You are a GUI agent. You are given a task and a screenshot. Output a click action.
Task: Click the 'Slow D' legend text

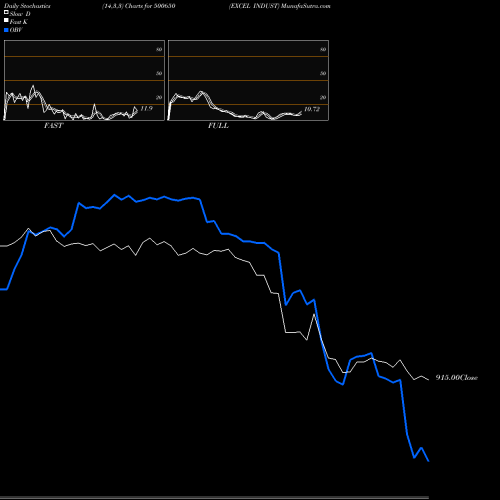(20, 14)
